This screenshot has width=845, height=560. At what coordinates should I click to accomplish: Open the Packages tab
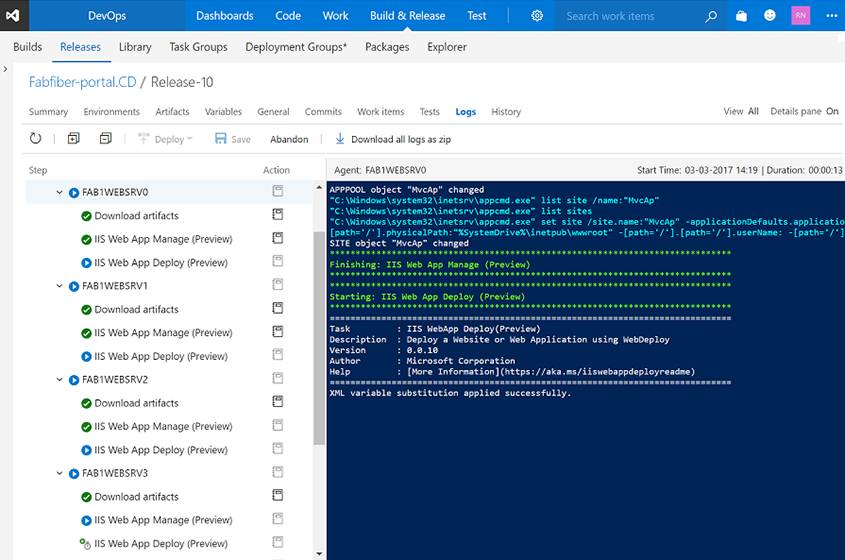tap(387, 47)
